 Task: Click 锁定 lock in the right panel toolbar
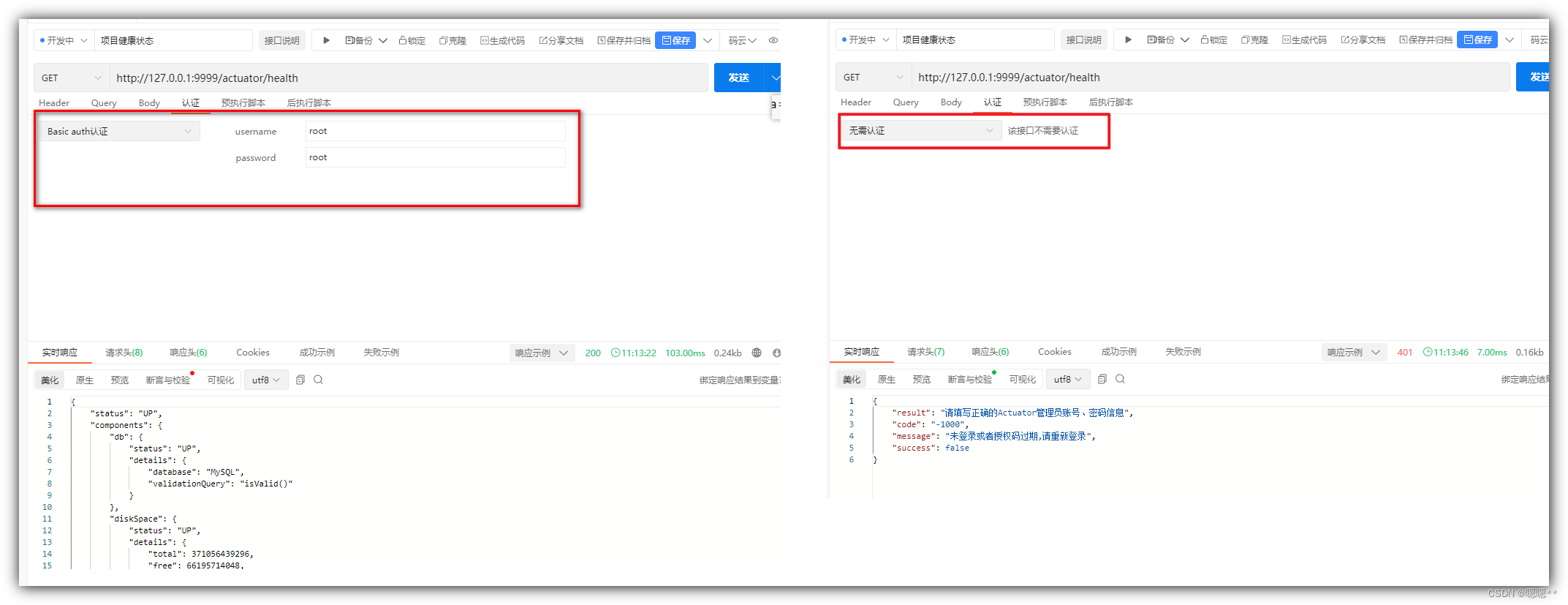[1214, 40]
